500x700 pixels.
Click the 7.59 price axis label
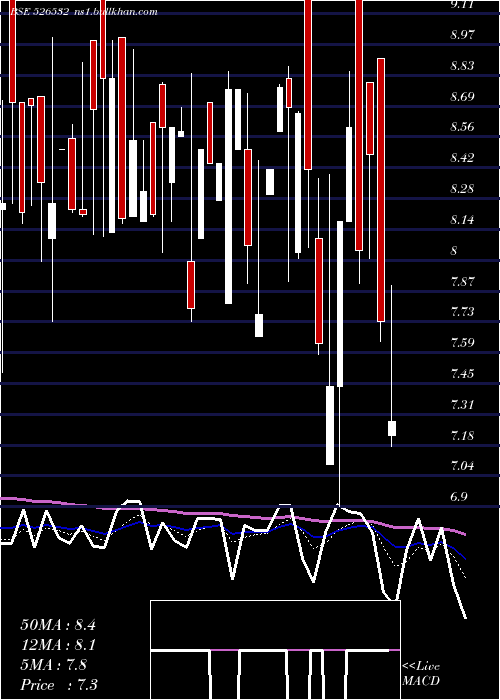[x=463, y=342]
